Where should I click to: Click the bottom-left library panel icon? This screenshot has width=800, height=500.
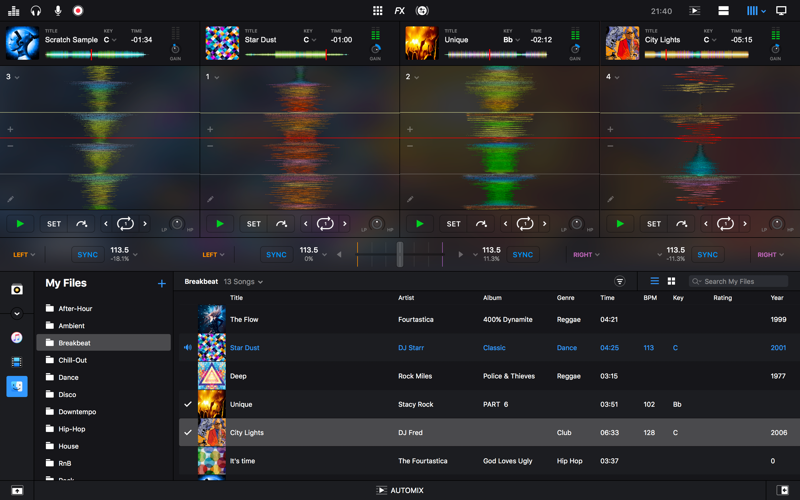(x=17, y=490)
